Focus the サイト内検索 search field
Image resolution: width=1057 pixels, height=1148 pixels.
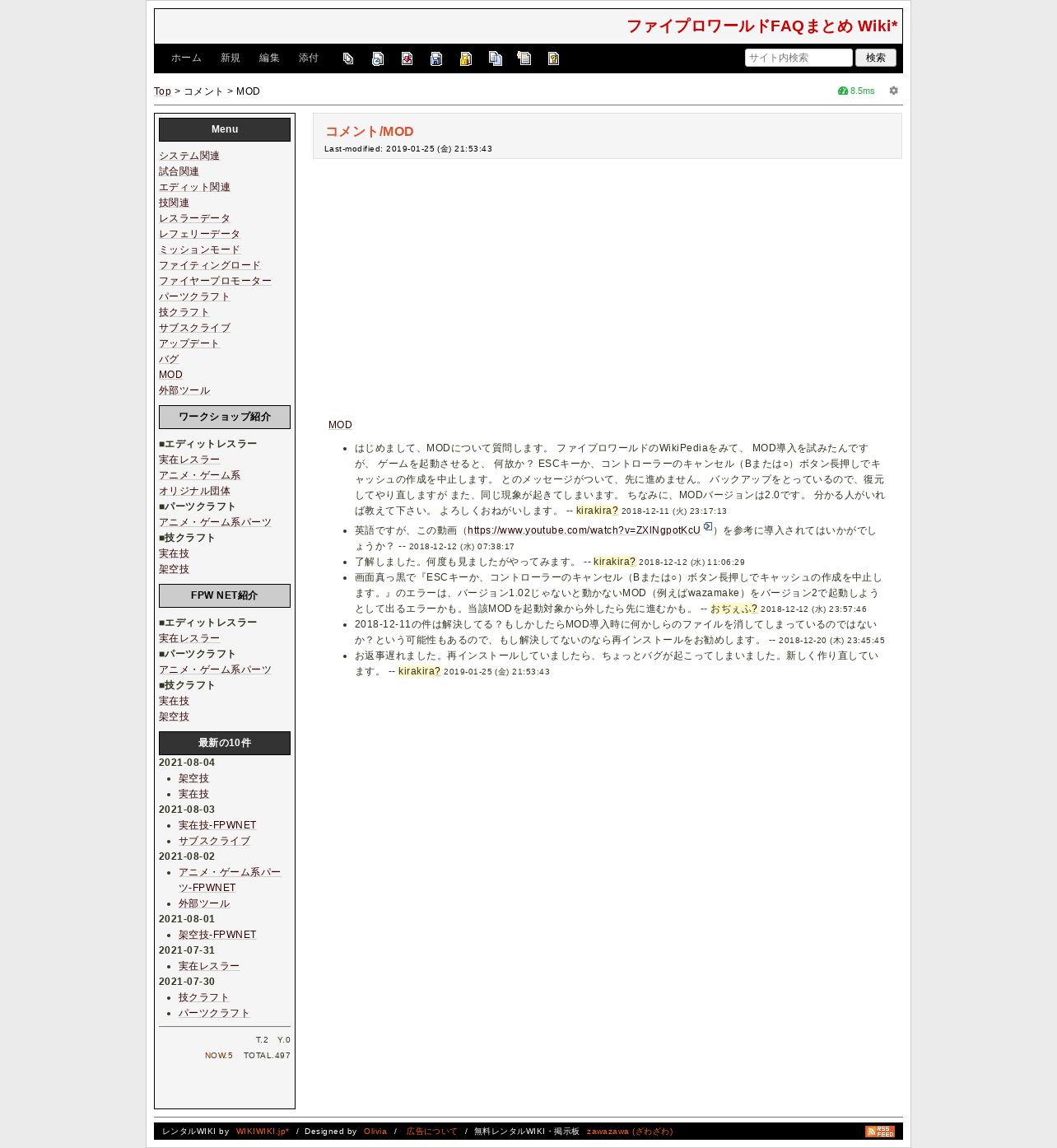799,58
